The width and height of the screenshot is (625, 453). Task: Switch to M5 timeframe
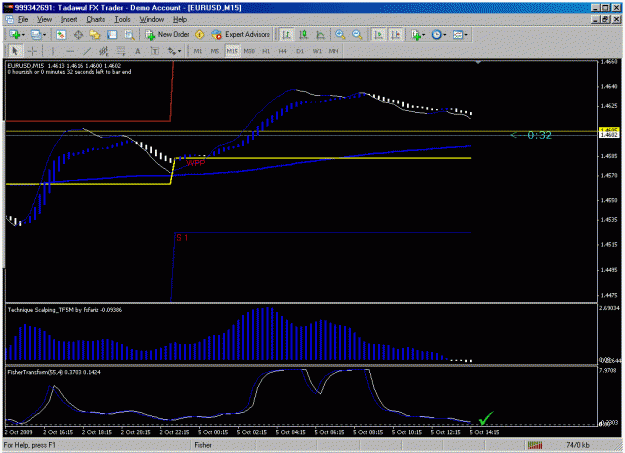pos(215,51)
